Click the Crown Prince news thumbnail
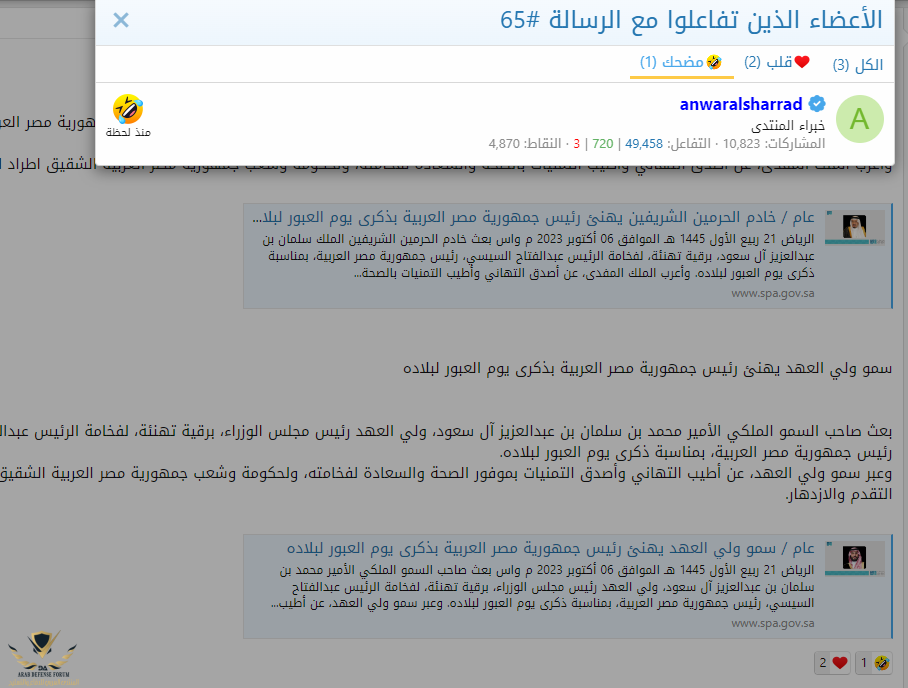Screen dimensions: 908x688 [x=854, y=558]
